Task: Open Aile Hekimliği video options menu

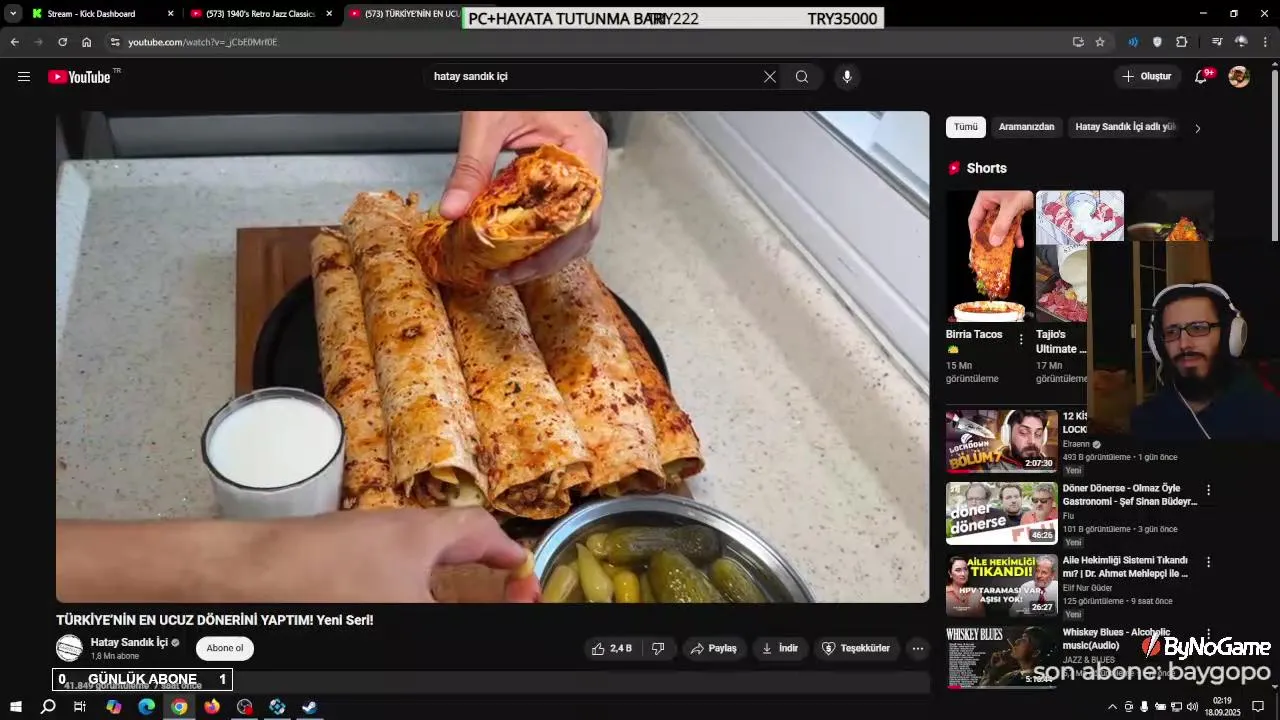Action: (1208, 562)
